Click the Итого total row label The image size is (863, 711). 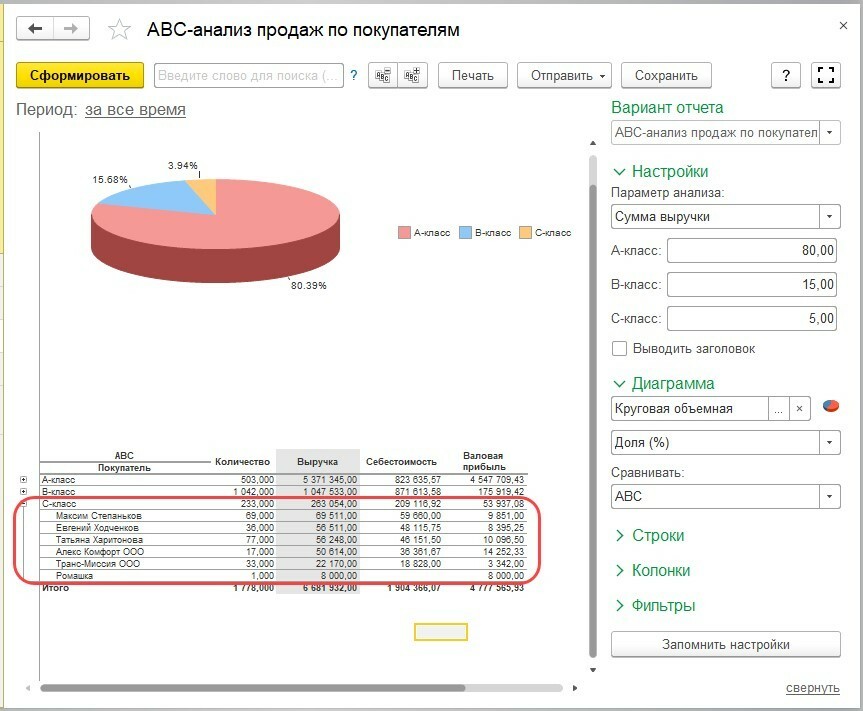(x=56, y=588)
